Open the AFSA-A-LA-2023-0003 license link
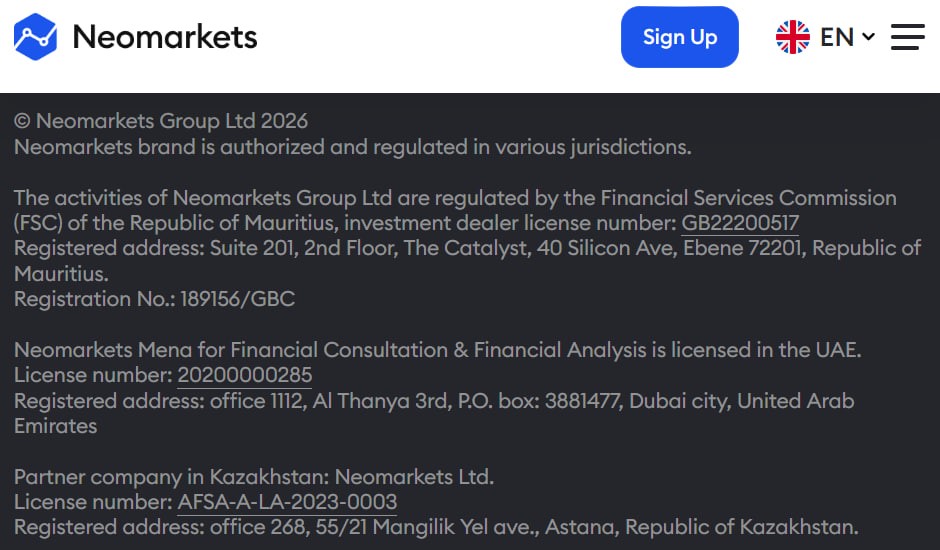 (x=287, y=502)
